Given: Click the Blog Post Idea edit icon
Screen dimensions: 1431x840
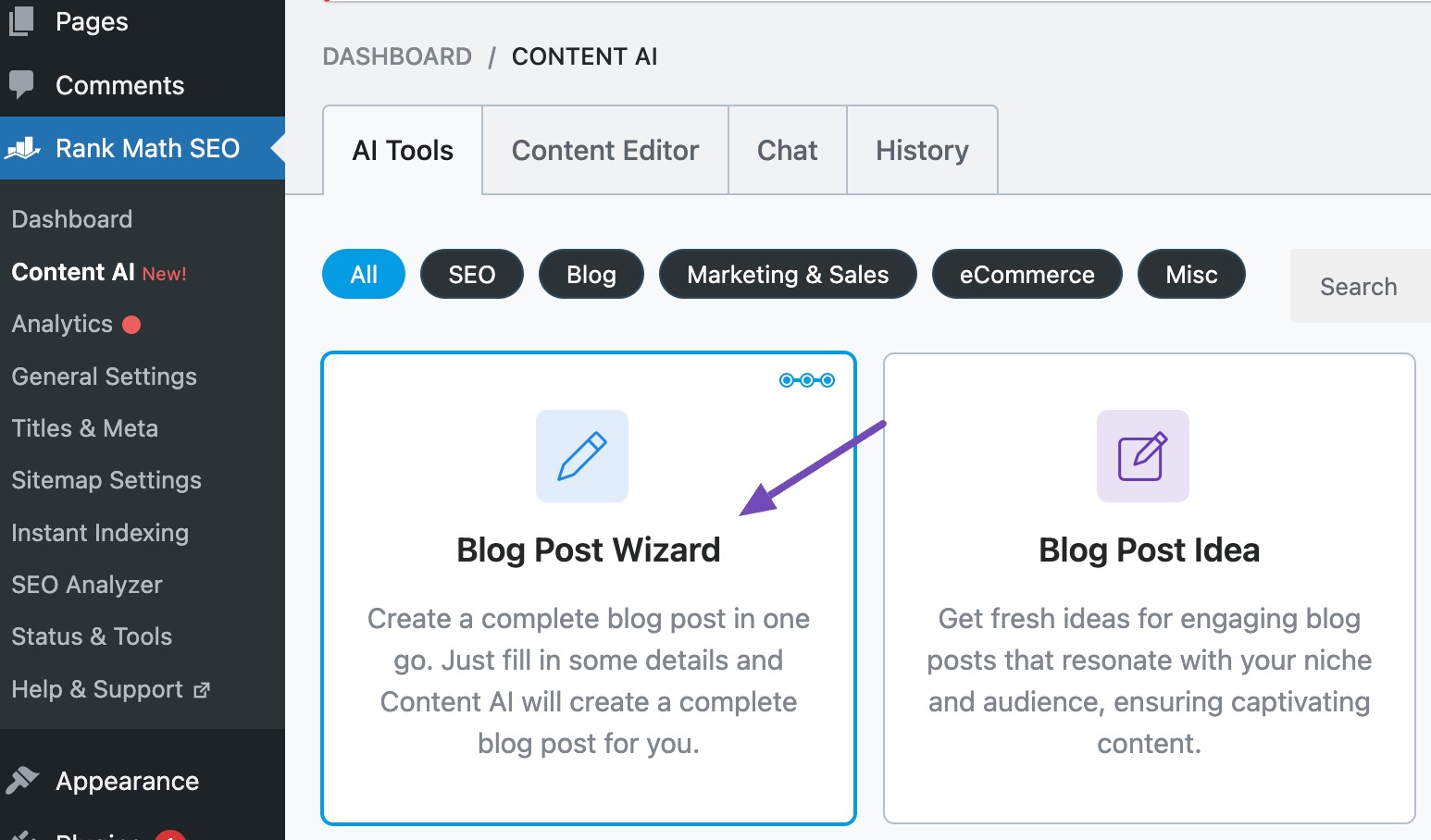Looking at the screenshot, I should [1142, 456].
